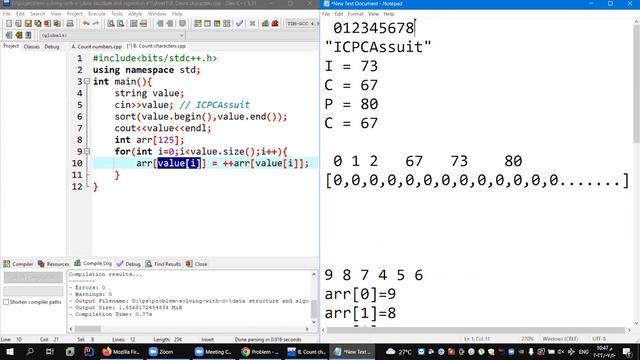The image size is (640, 360).
Task: Switch to Chrome Problem taskbar button
Action: point(260,351)
